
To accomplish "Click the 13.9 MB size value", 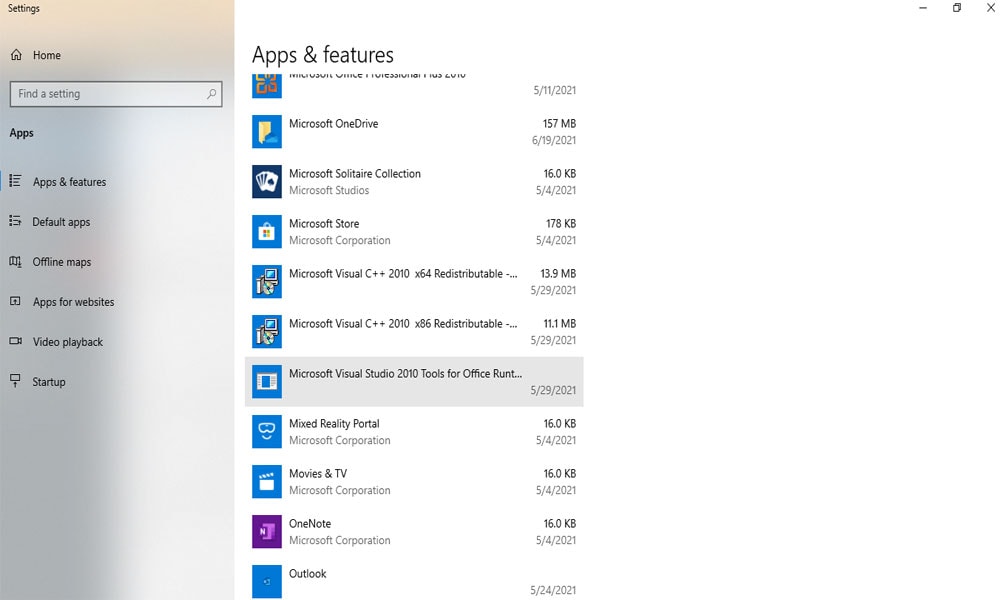I will pyautogui.click(x=558, y=274).
